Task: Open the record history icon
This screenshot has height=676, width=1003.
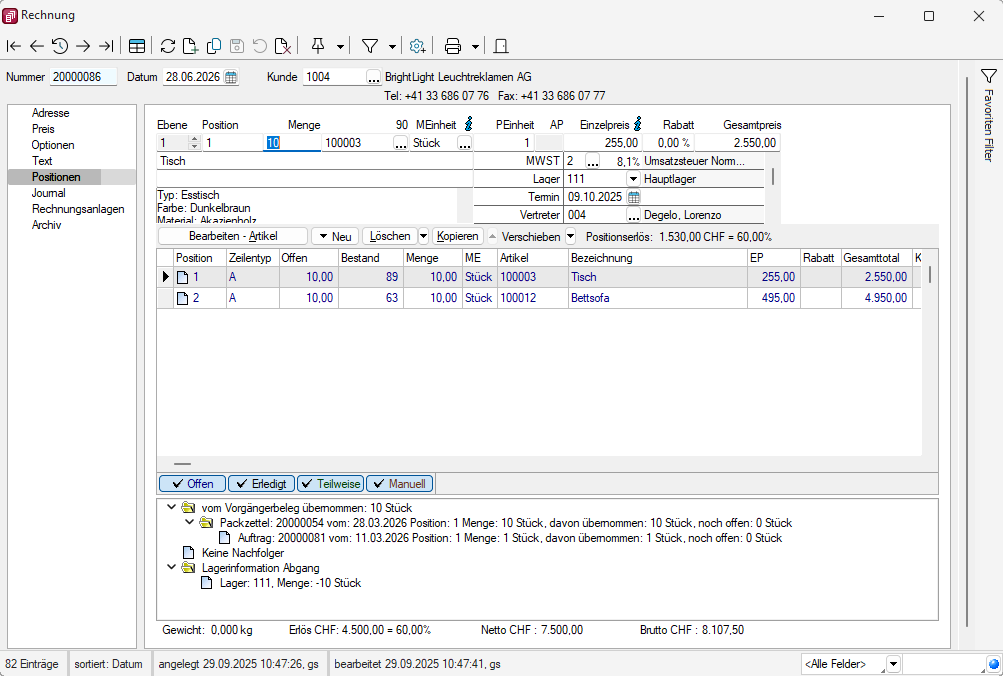Action: pos(60,46)
